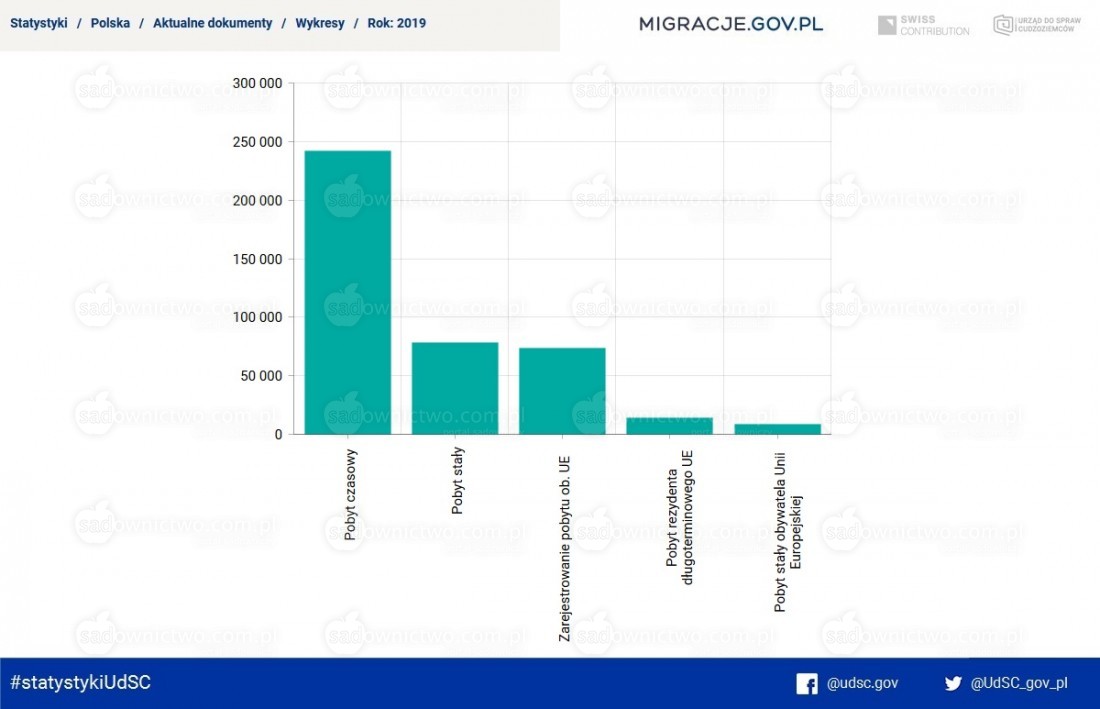
Task: Go to Statystyki in the breadcrumb
Action: point(39,23)
